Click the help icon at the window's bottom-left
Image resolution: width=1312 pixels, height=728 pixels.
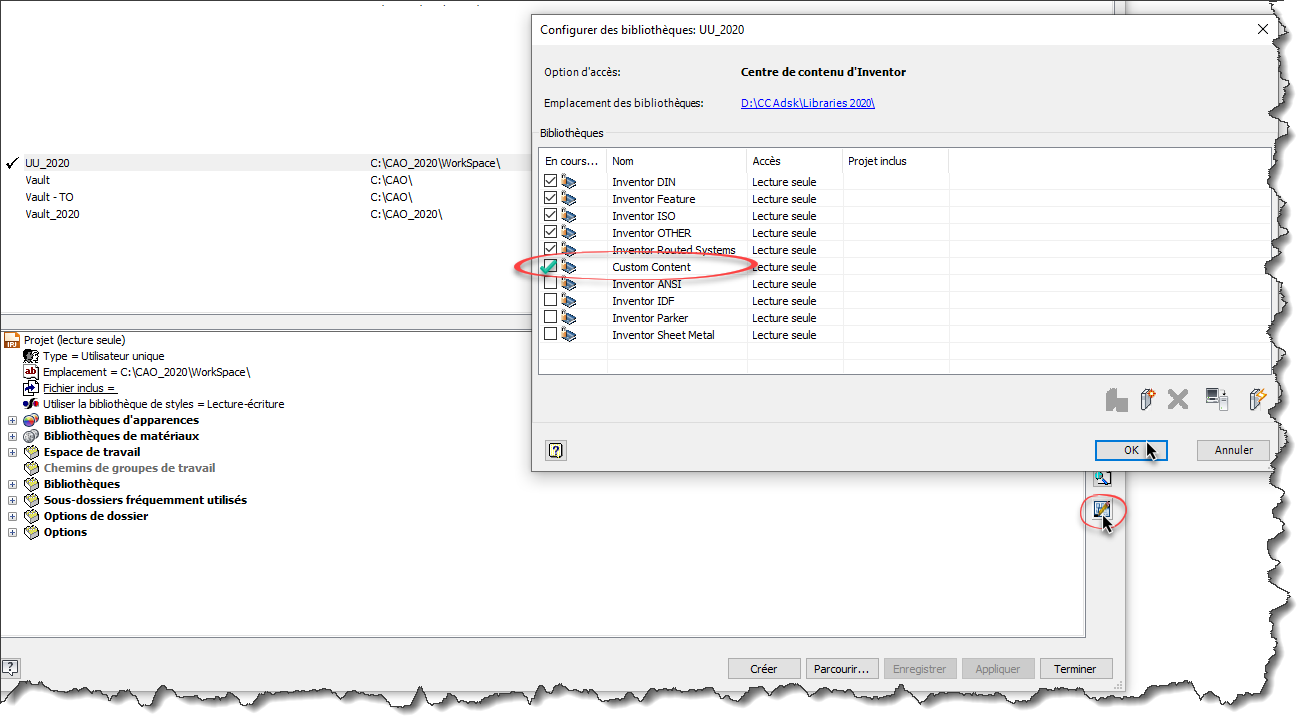point(10,668)
